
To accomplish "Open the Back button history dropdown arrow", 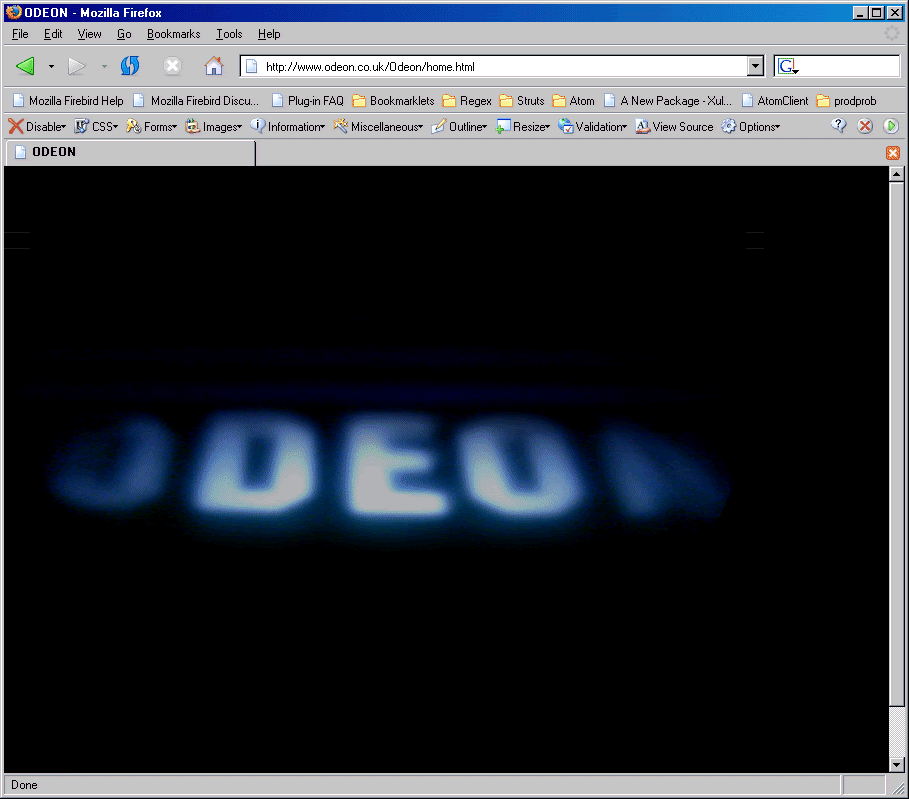I will [51, 66].
